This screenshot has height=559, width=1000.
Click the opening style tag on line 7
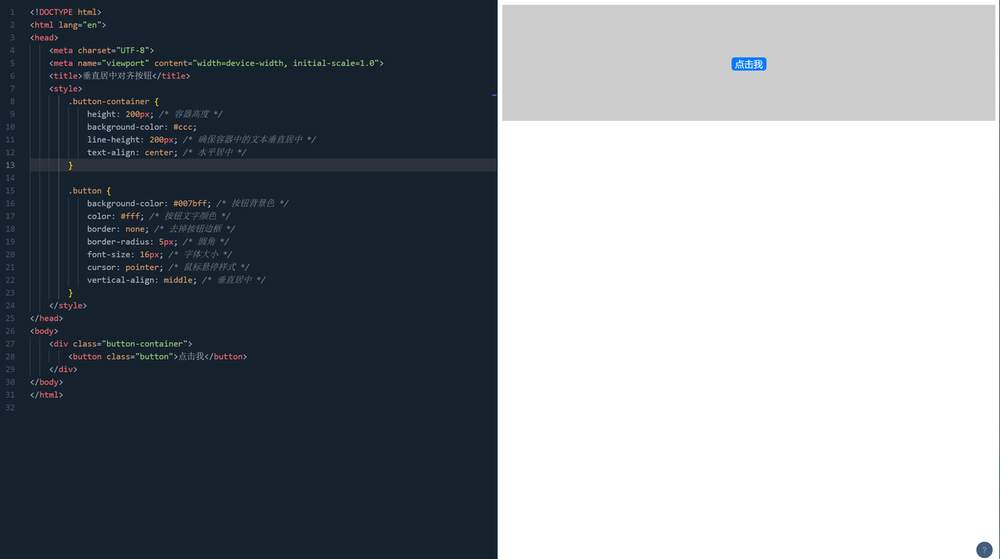[65, 88]
